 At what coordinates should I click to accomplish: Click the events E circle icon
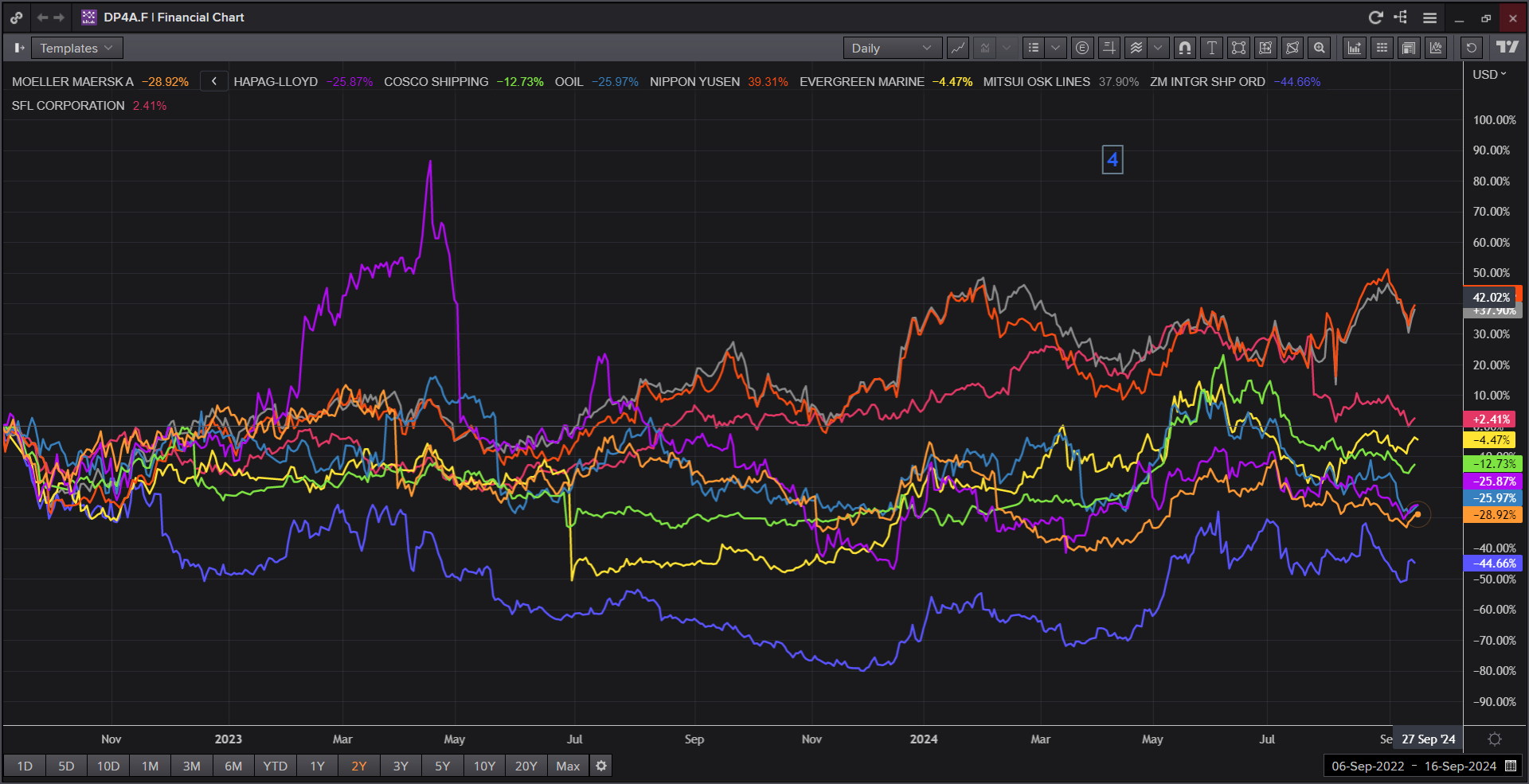(1081, 48)
